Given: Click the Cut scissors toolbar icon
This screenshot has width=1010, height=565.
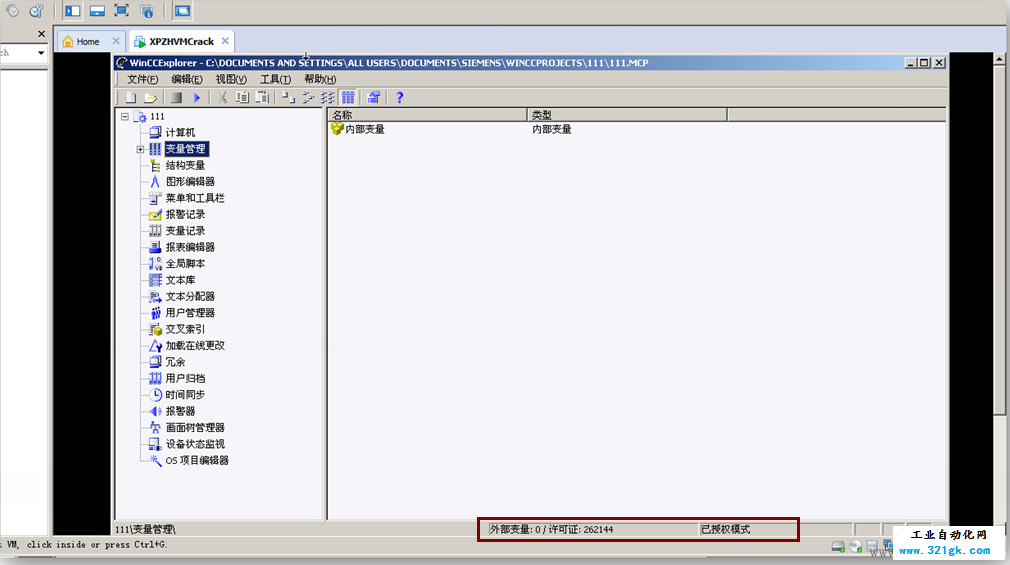Looking at the screenshot, I should (x=223, y=97).
